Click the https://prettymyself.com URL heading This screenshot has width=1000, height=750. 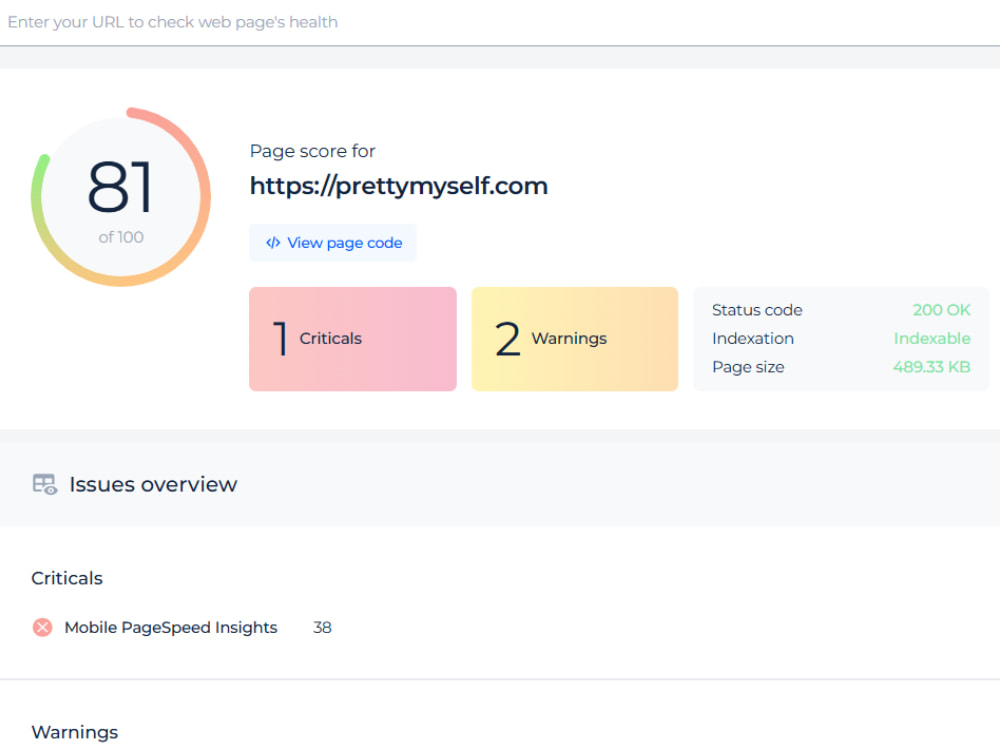(399, 186)
